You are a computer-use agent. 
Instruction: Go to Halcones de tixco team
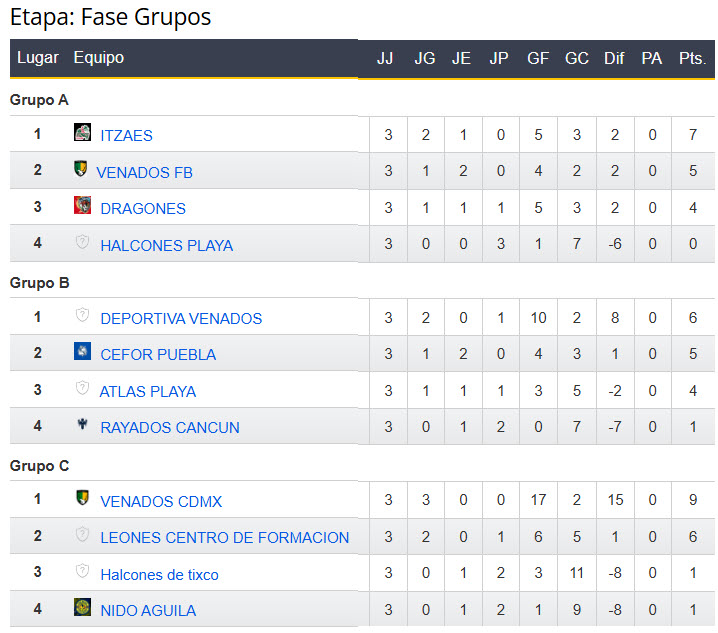(159, 574)
